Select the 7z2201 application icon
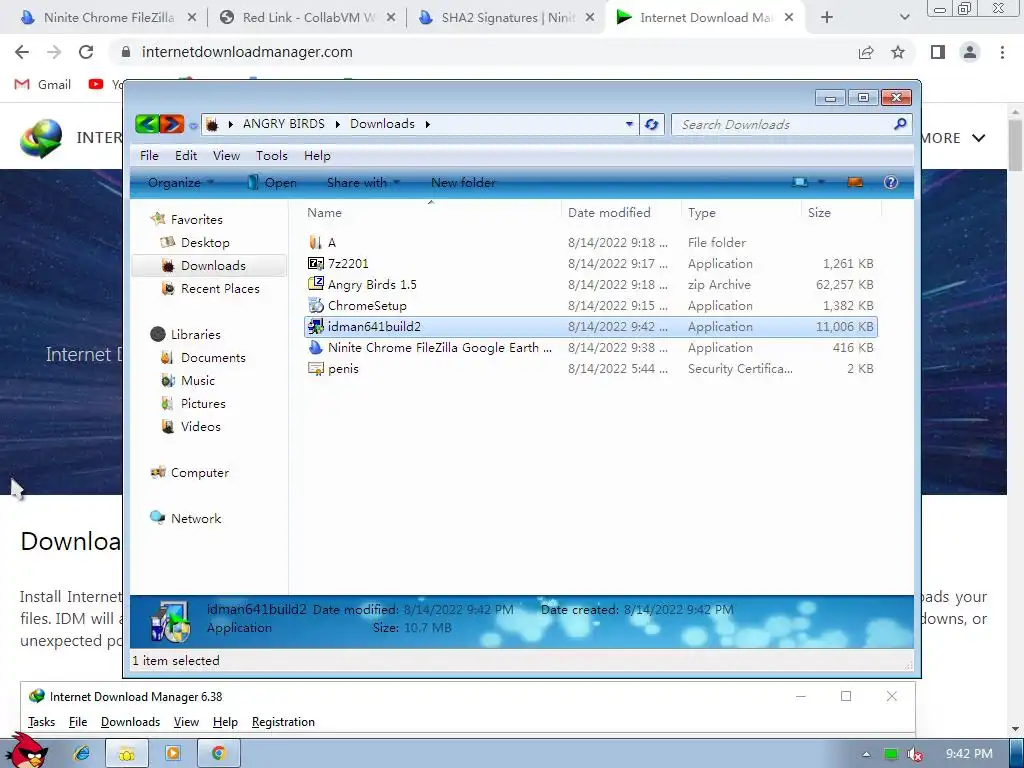 315,263
